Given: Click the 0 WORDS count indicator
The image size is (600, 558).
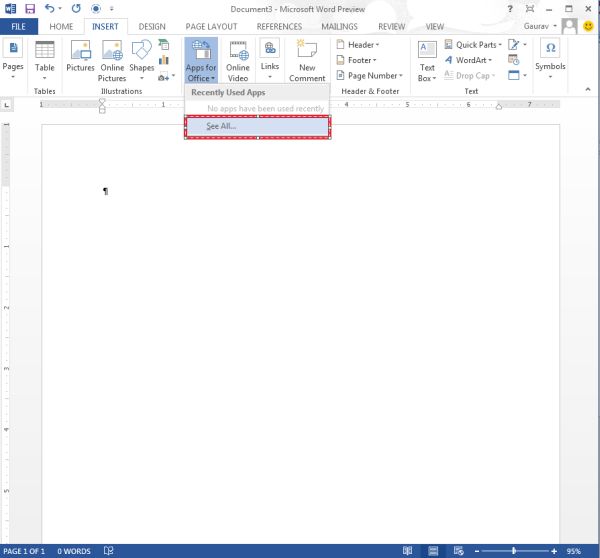Looking at the screenshot, I should pos(74,551).
